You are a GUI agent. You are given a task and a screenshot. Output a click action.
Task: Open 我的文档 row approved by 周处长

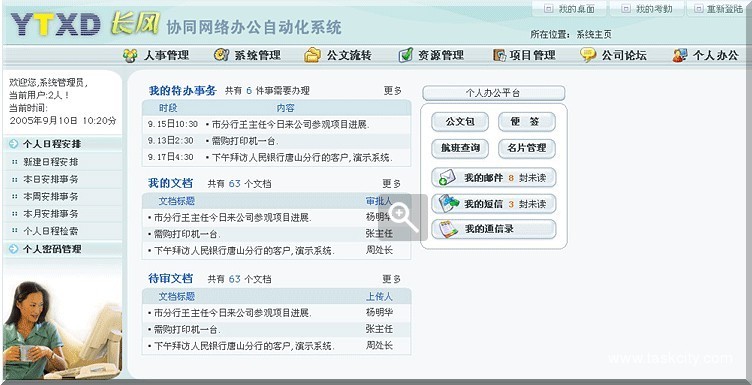click(277, 250)
